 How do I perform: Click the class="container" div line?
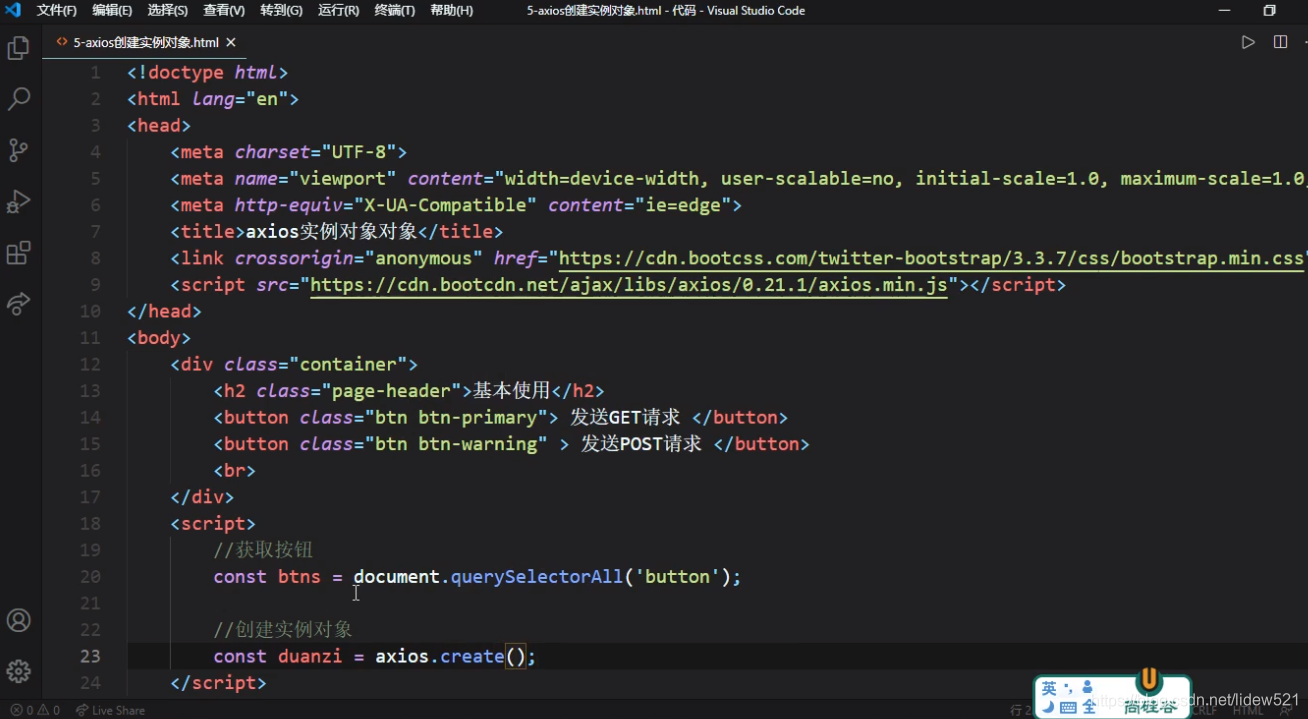[294, 364]
